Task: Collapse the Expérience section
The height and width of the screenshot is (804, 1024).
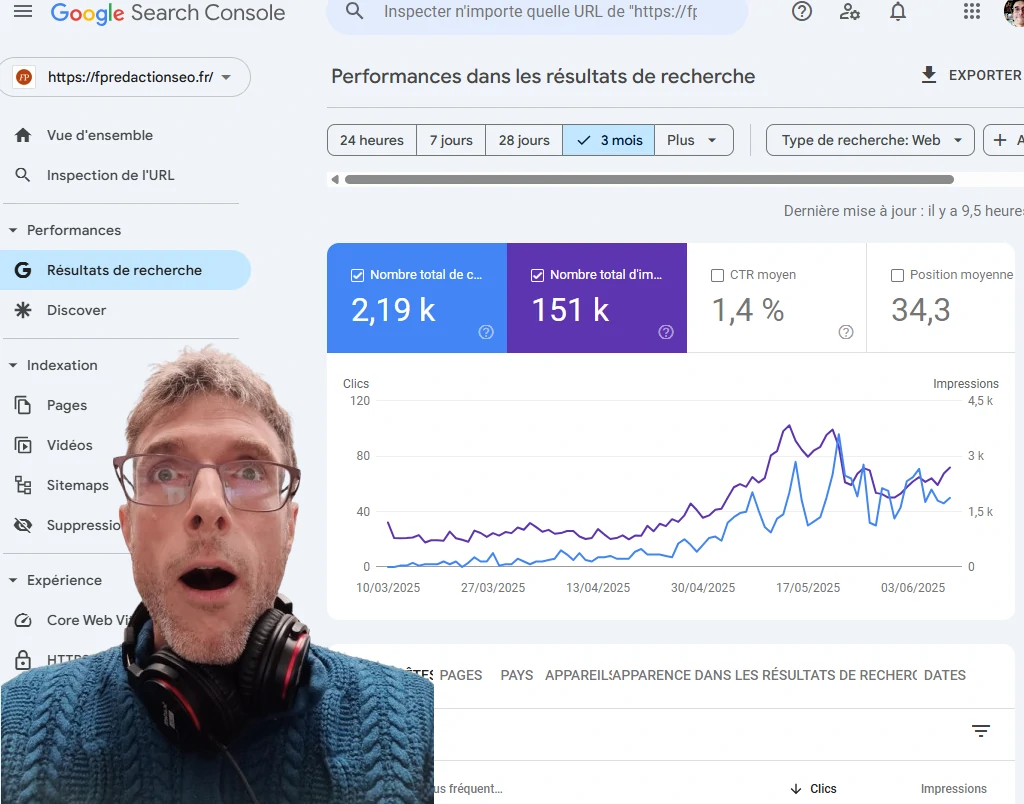Action: (13, 581)
